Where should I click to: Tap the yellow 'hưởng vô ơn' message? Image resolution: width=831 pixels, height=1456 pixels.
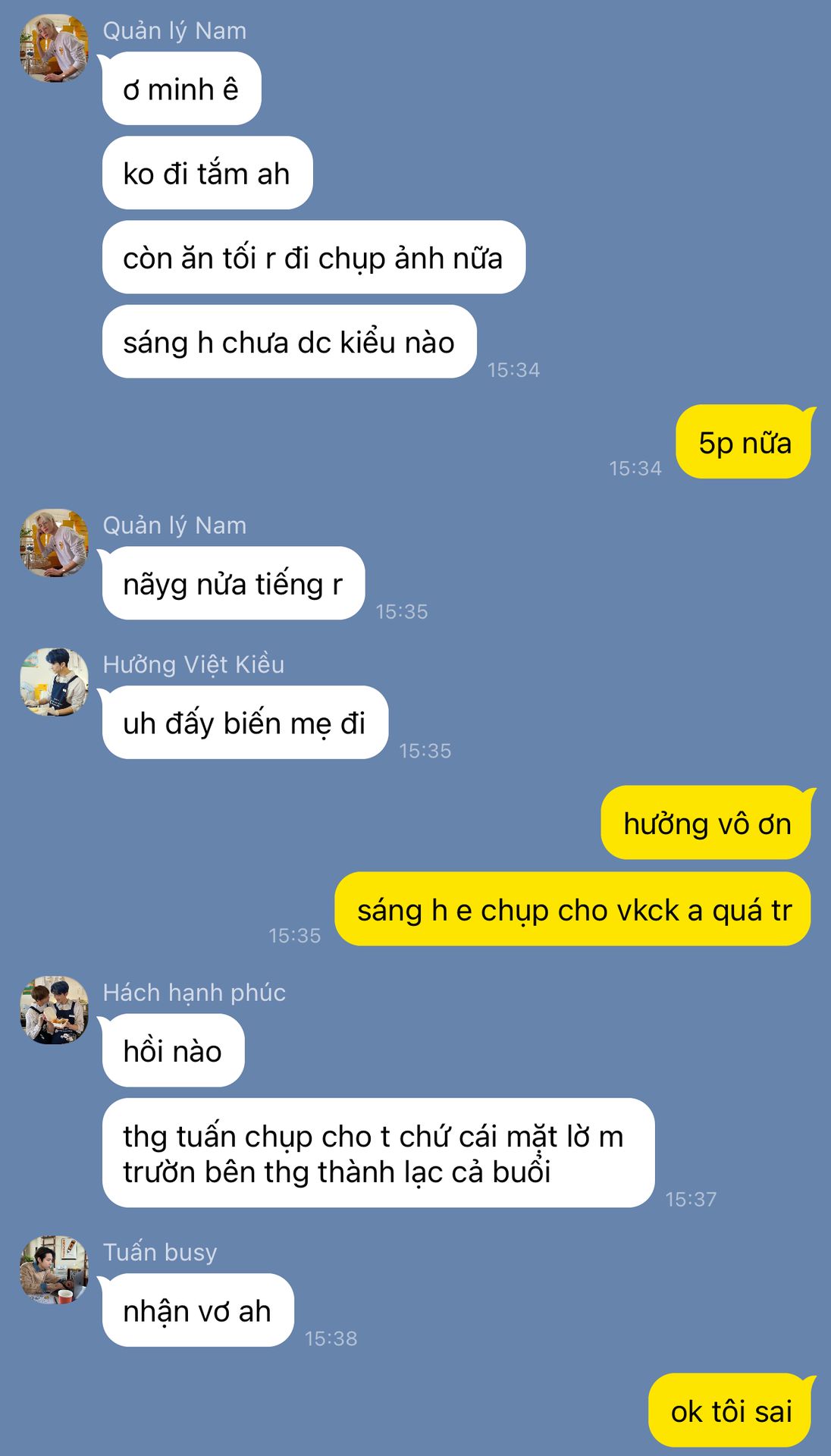coord(707,823)
